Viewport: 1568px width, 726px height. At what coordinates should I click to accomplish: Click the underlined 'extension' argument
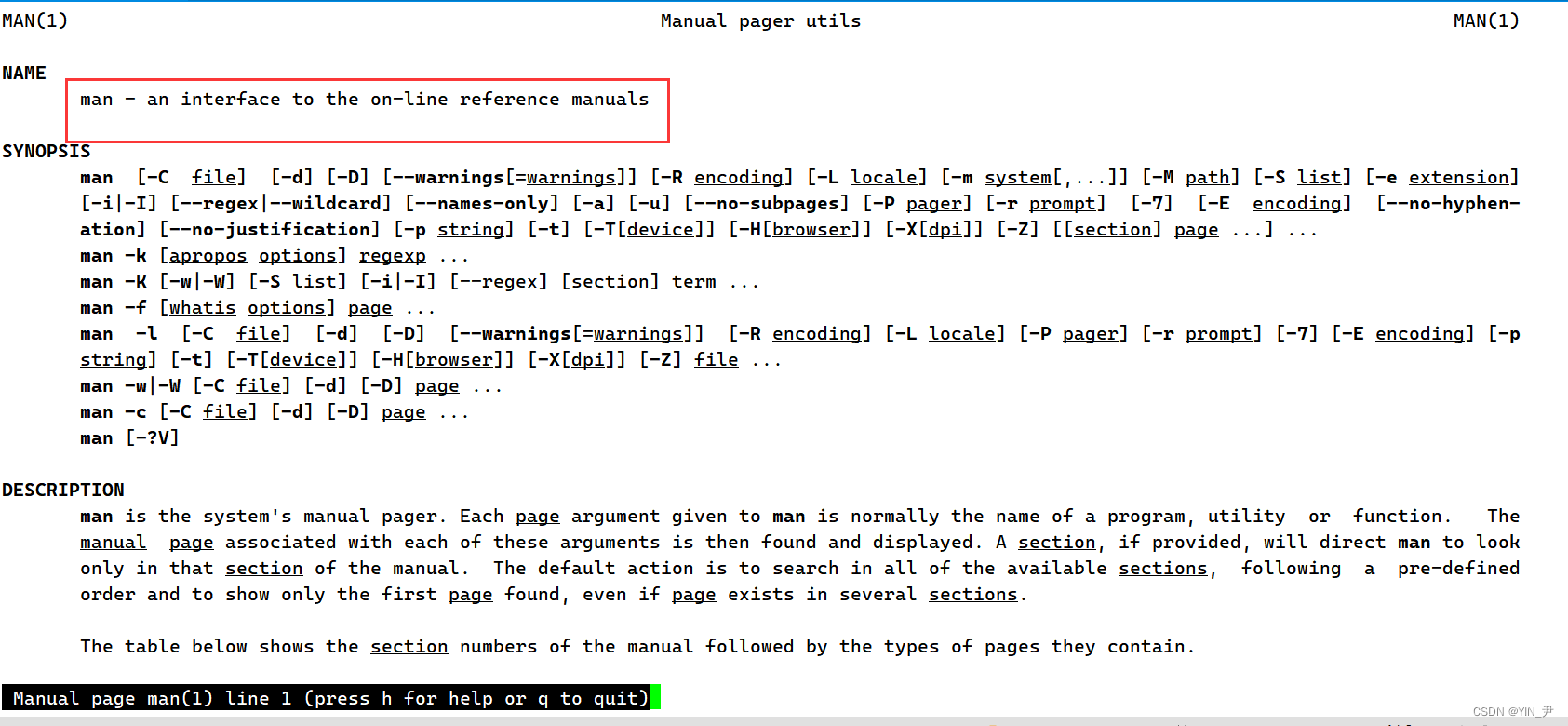click(1458, 177)
